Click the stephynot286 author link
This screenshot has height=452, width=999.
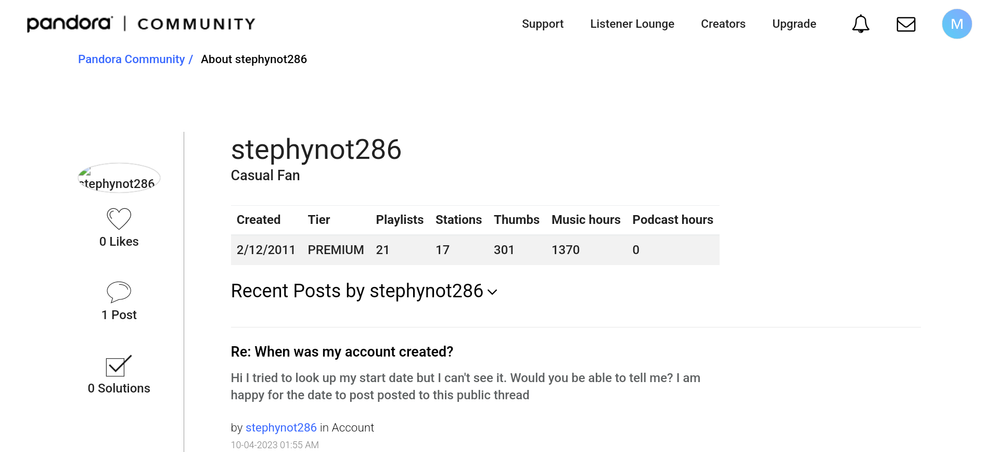point(281,427)
